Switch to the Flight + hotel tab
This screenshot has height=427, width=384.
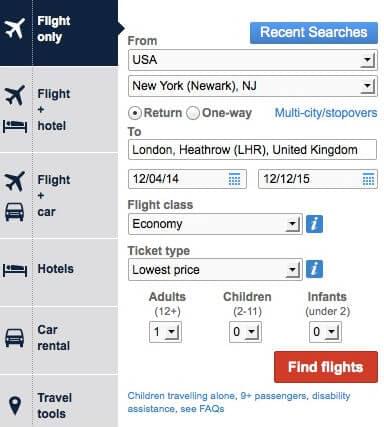tap(59, 110)
